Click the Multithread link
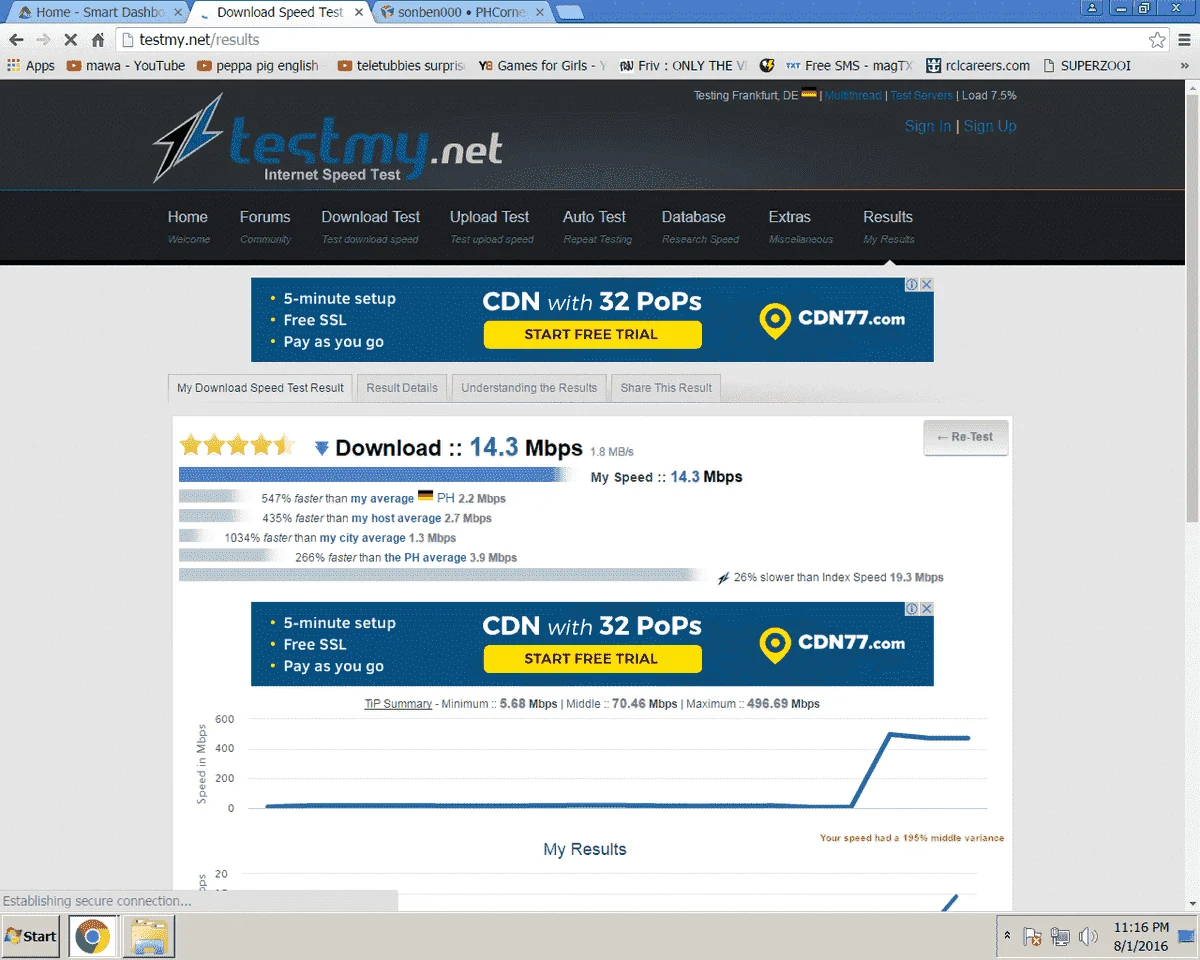Image resolution: width=1200 pixels, height=960 pixels. point(853,96)
